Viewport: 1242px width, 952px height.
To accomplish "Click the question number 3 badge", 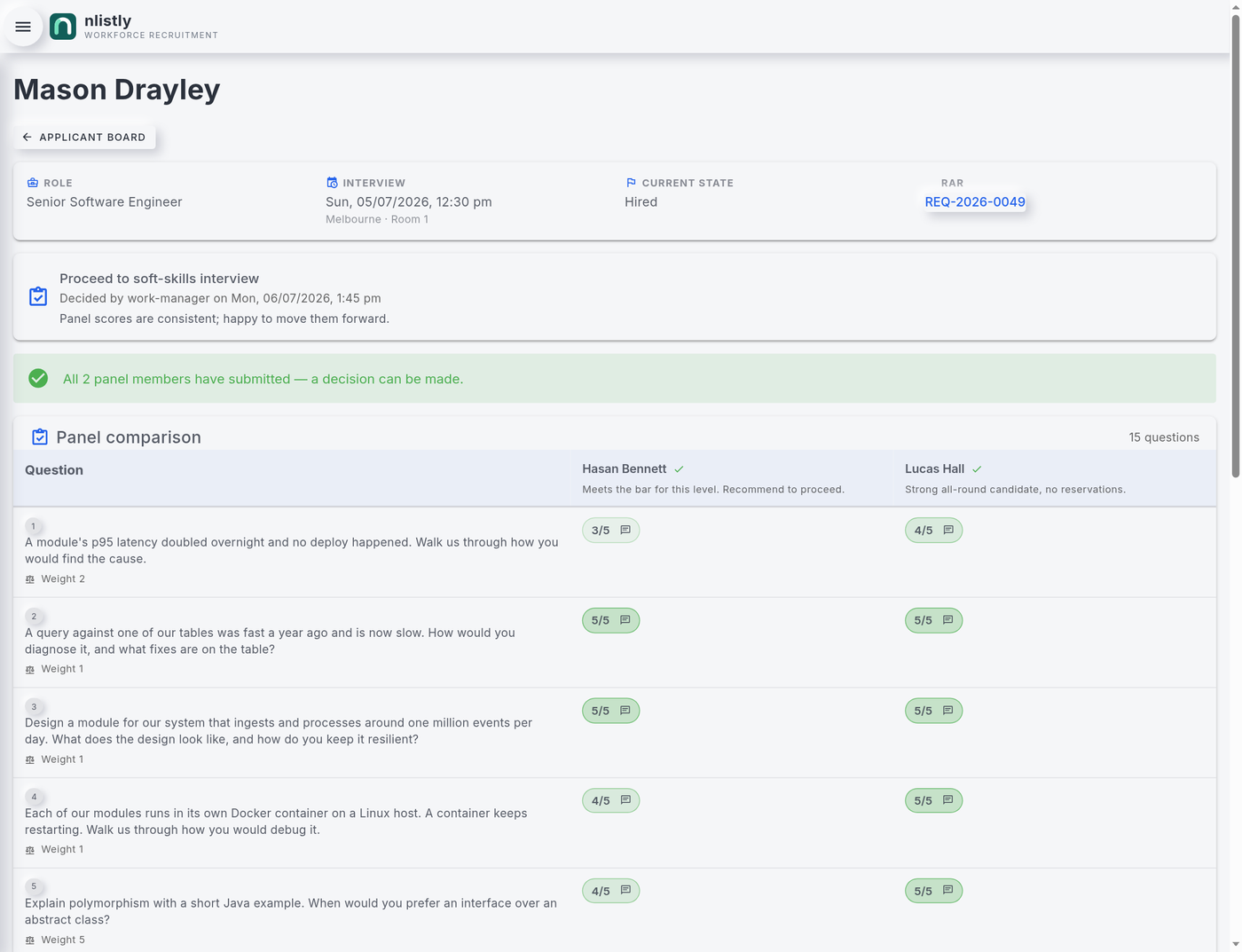I will tap(34, 707).
